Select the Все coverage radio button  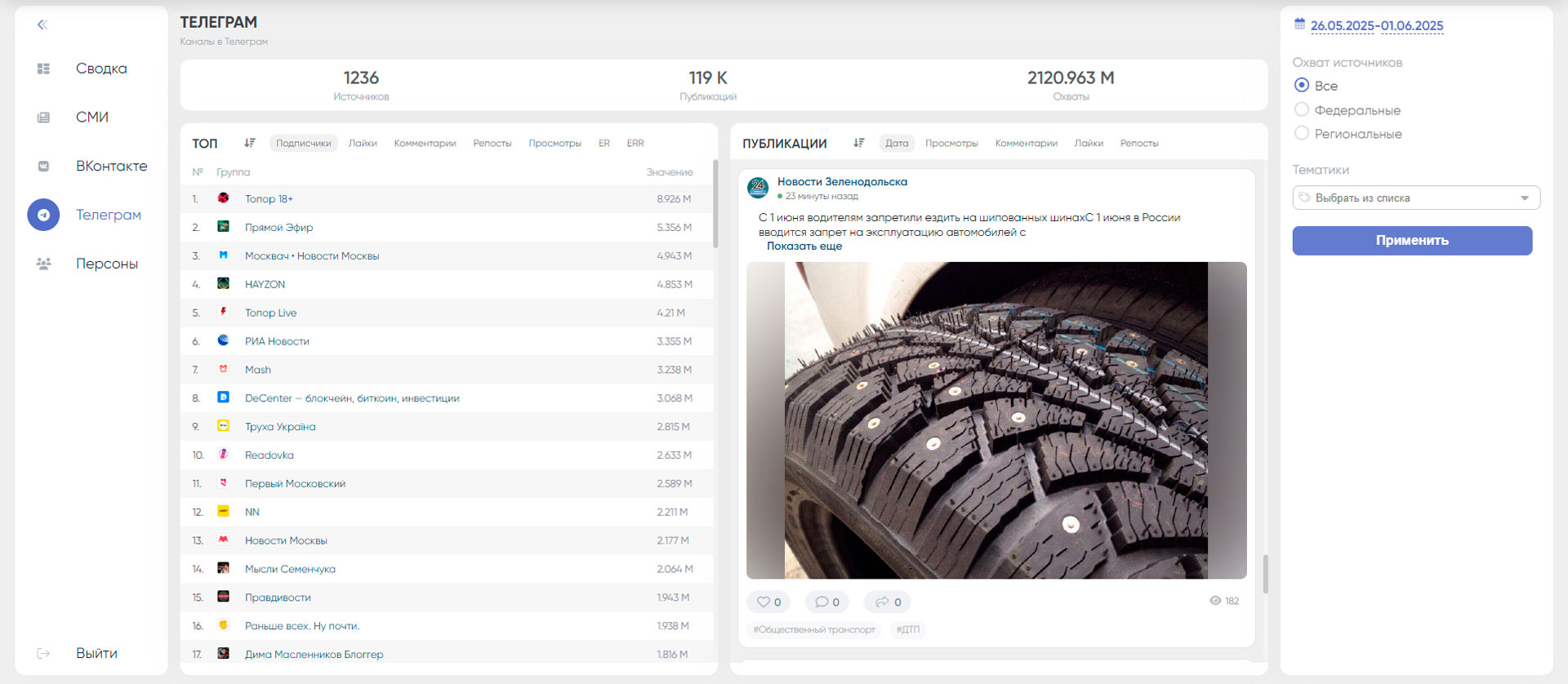[x=1302, y=86]
